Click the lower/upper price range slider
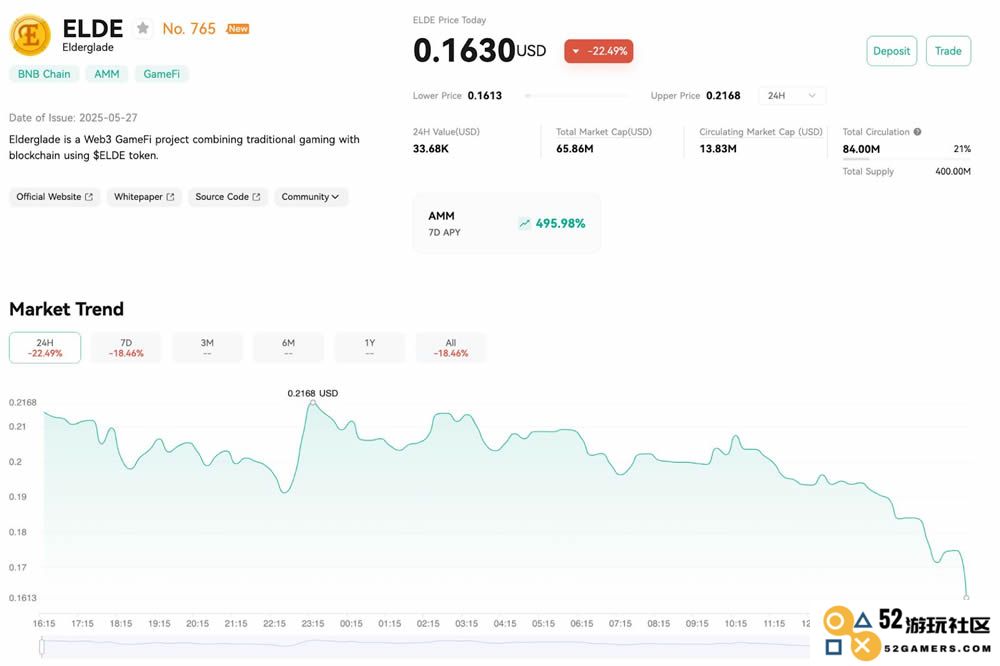The image size is (1000, 666). click(577, 96)
